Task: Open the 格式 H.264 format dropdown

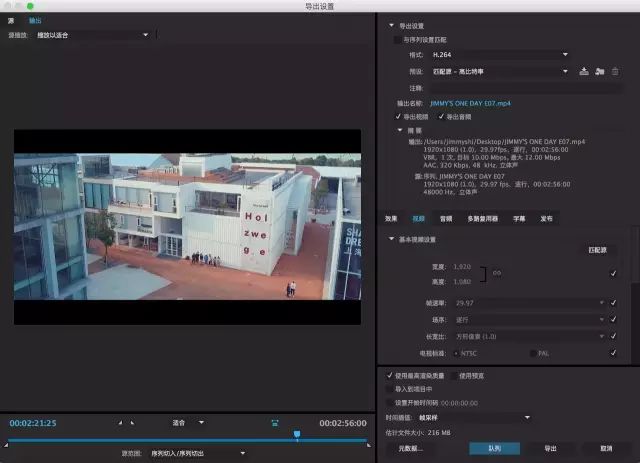Action: click(x=500, y=54)
